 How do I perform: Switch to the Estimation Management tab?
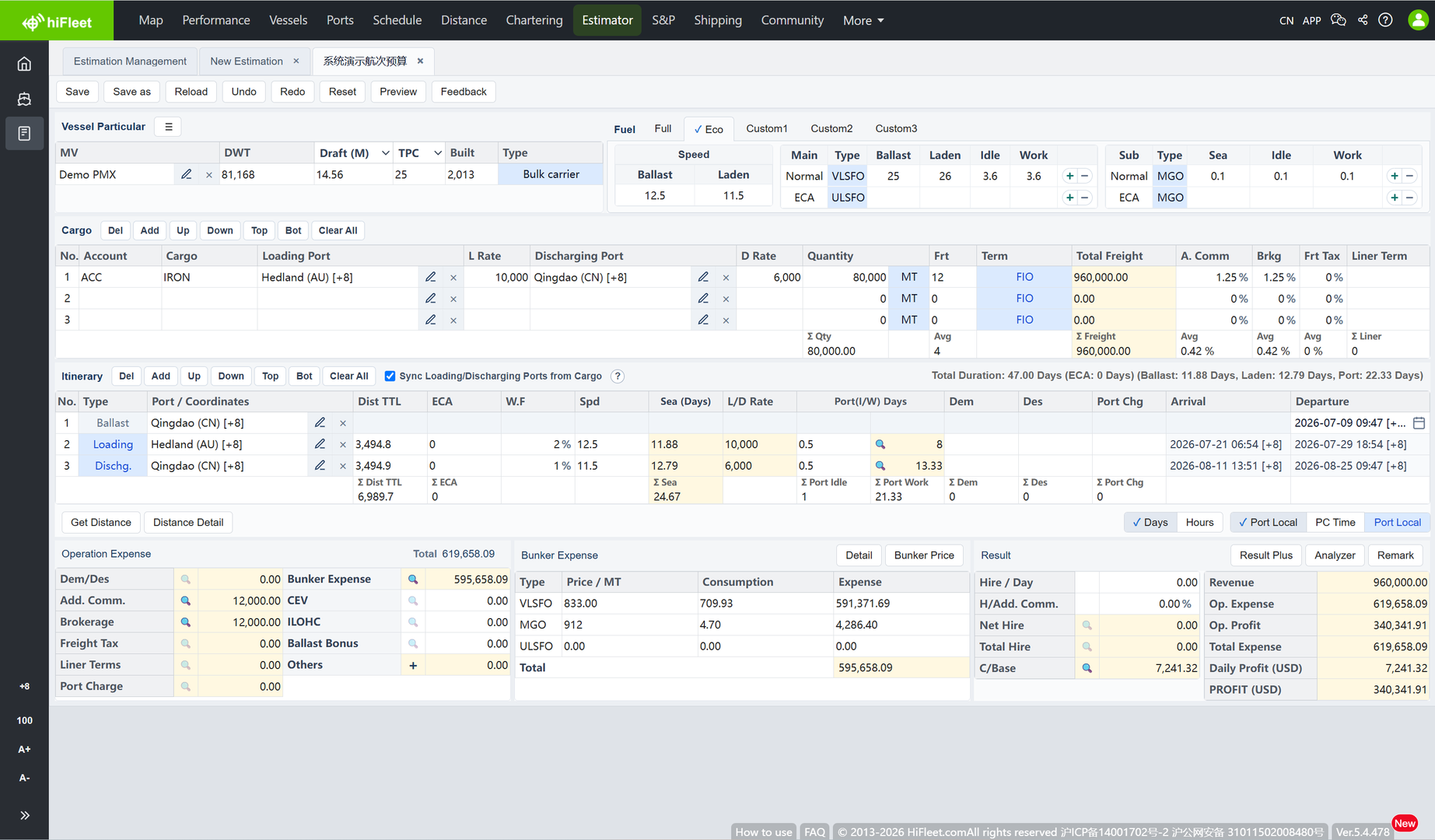tap(130, 61)
